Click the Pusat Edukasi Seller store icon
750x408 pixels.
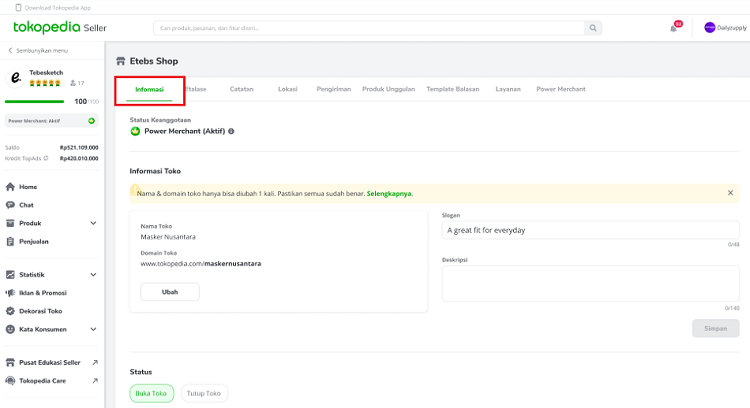tap(10, 363)
